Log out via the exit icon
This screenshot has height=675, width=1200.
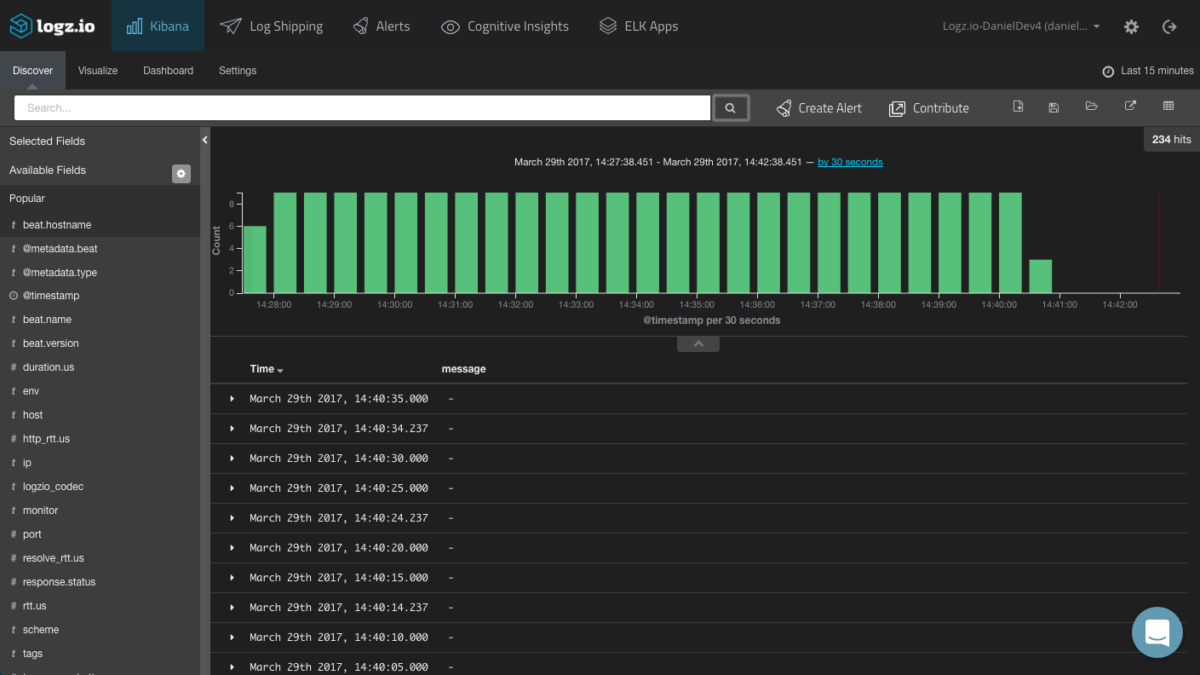1170,27
